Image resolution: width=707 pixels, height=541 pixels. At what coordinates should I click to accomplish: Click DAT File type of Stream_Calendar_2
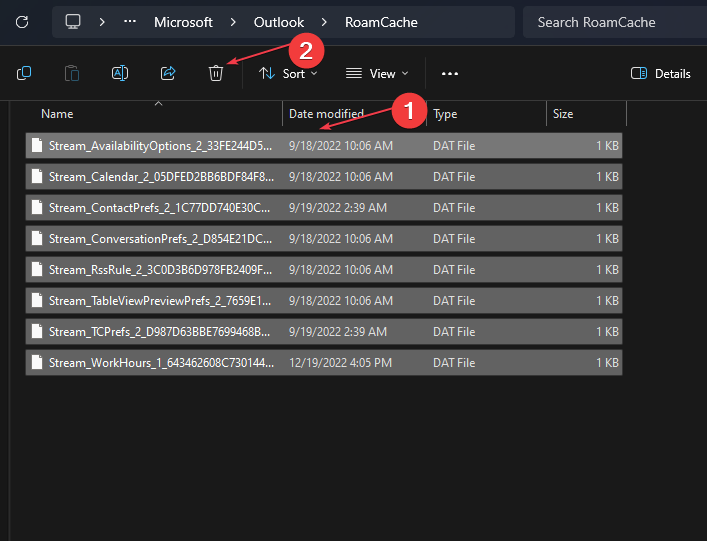[454, 177]
